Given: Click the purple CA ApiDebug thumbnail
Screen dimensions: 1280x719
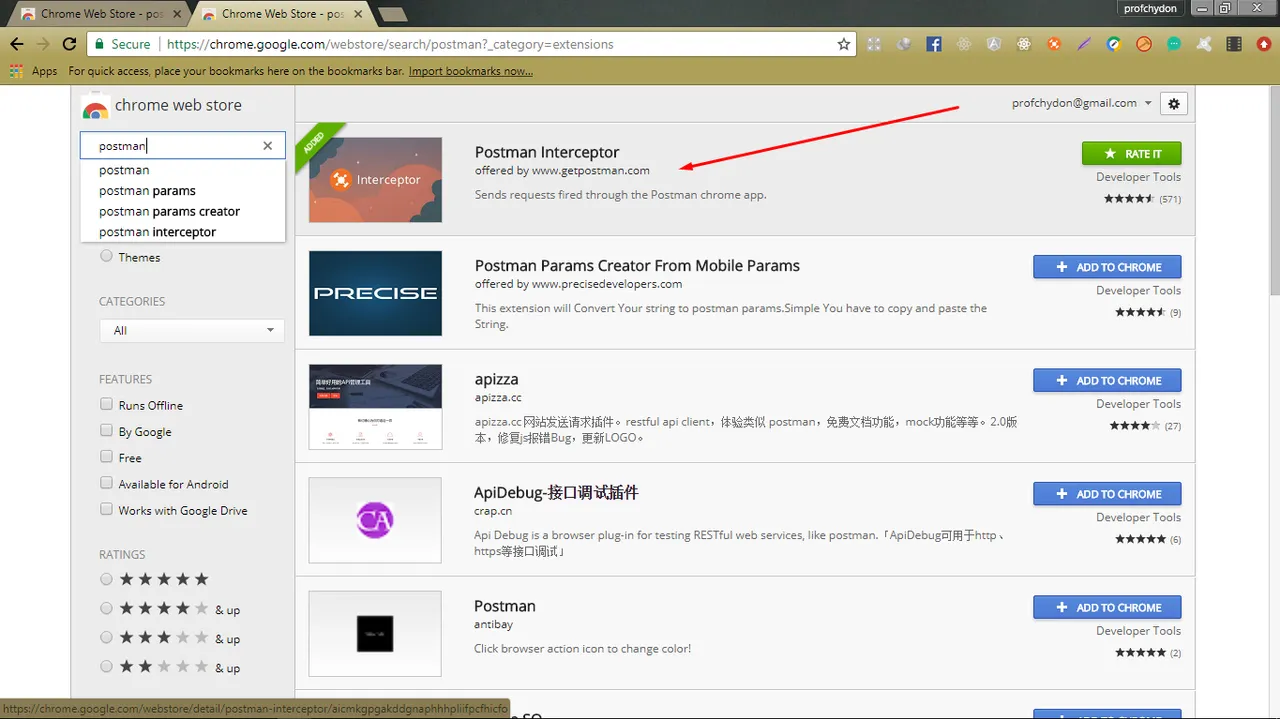Looking at the screenshot, I should click(375, 520).
